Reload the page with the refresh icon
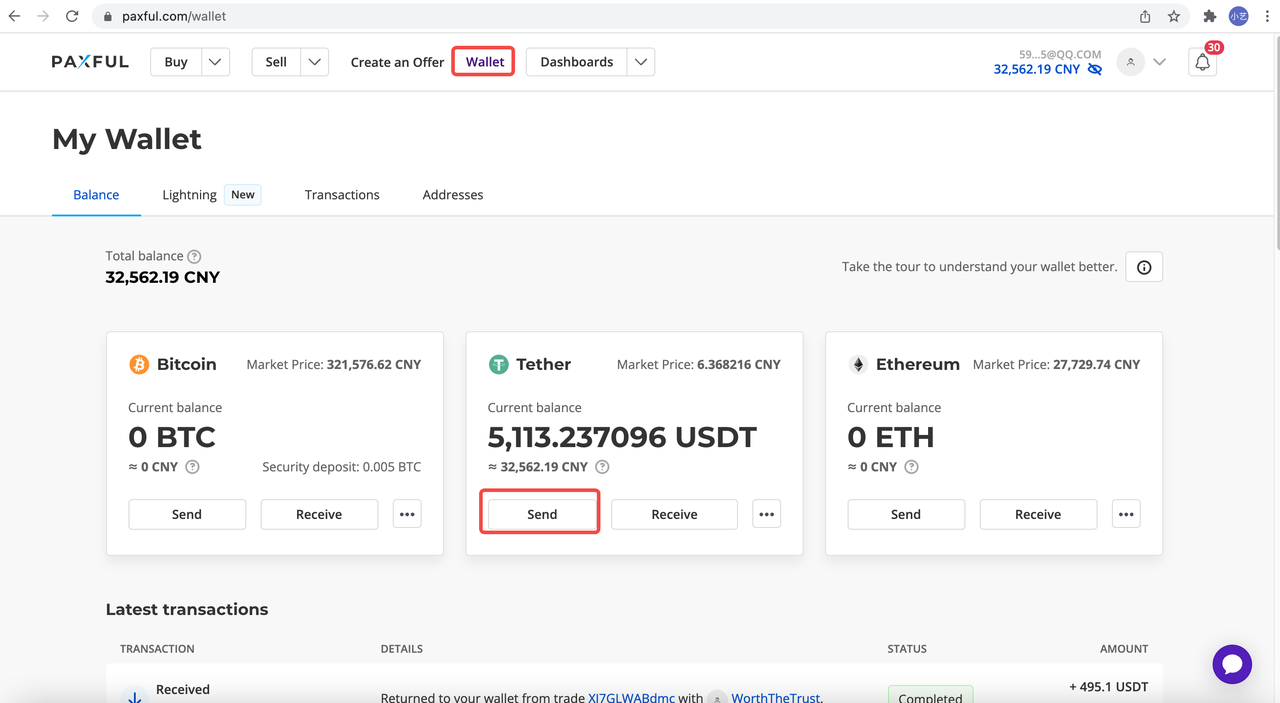Screen dimensions: 1280x703 [72, 16]
